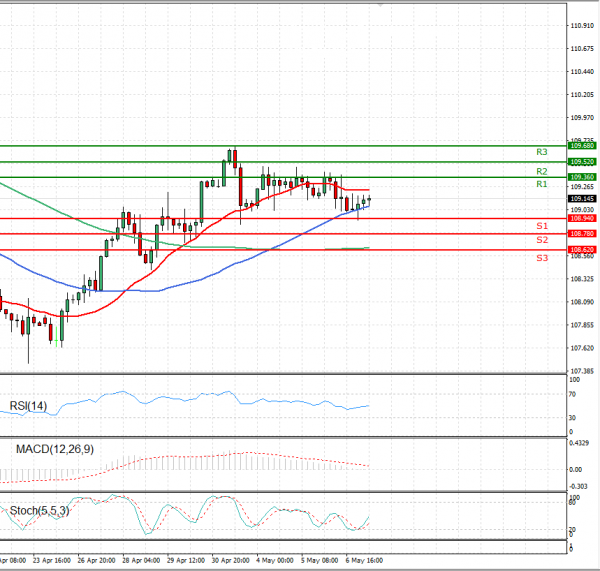Click the 5 May 08:00 time label
Image resolution: width=600 pixels, height=571 pixels.
point(320,560)
